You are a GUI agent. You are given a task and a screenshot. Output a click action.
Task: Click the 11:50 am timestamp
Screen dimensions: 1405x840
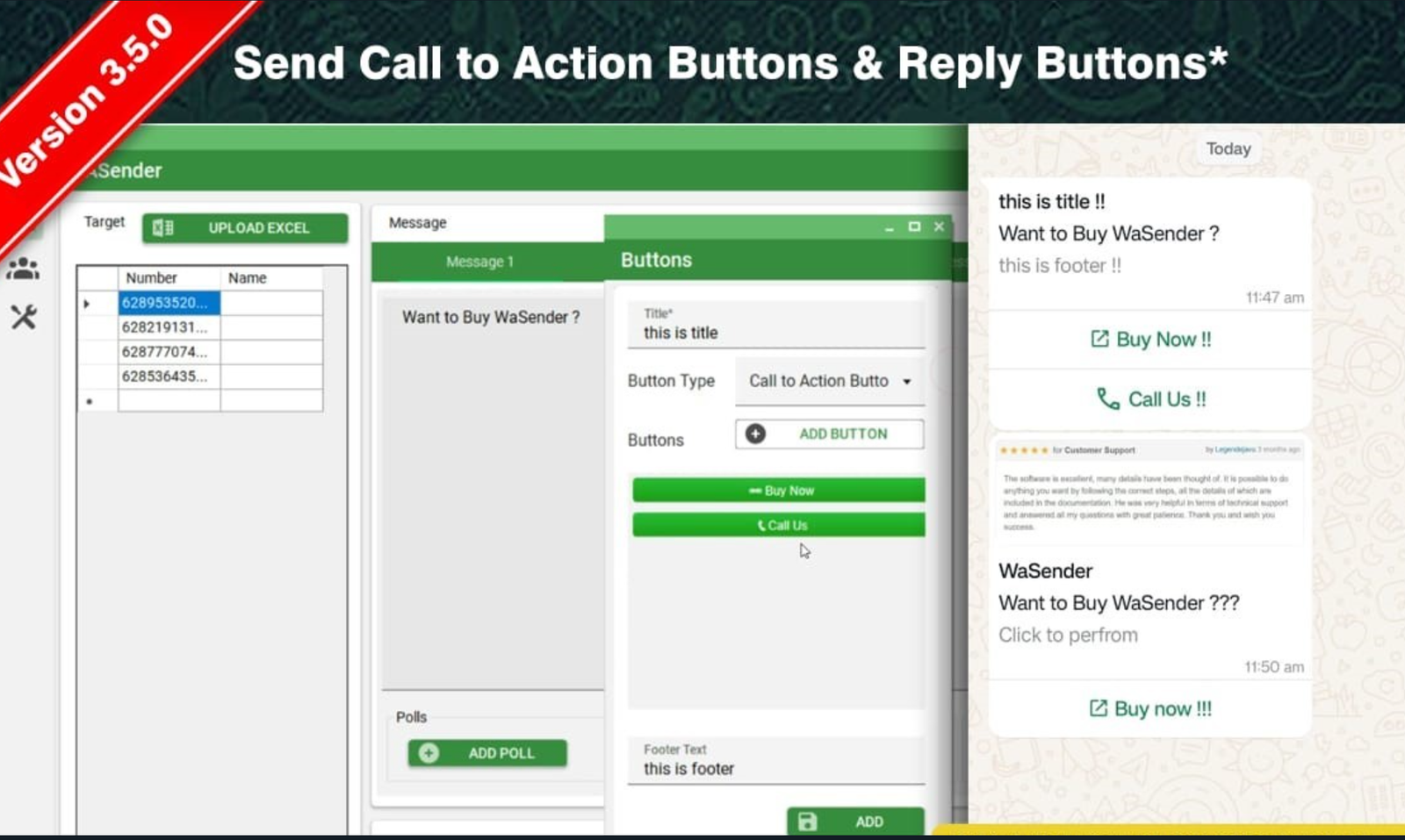pyautogui.click(x=1274, y=667)
